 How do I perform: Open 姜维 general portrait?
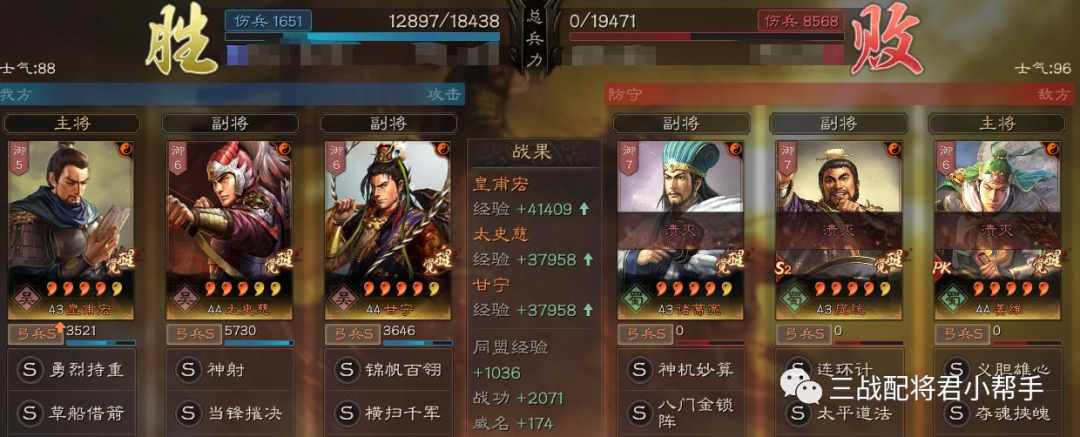click(997, 231)
